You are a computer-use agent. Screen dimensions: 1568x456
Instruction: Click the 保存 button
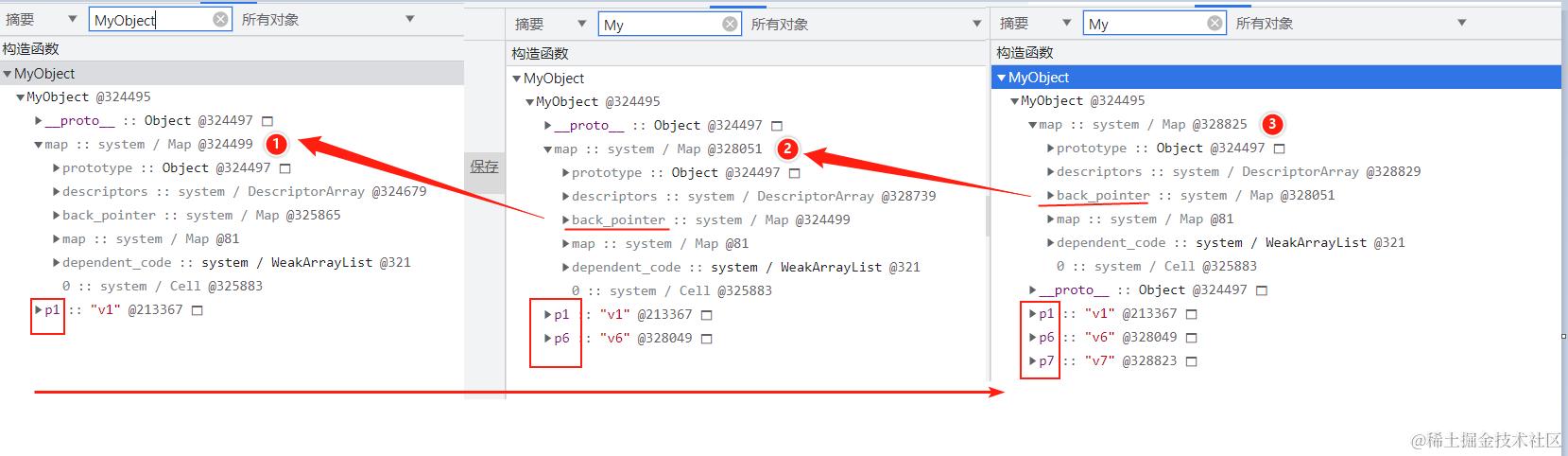[x=484, y=167]
